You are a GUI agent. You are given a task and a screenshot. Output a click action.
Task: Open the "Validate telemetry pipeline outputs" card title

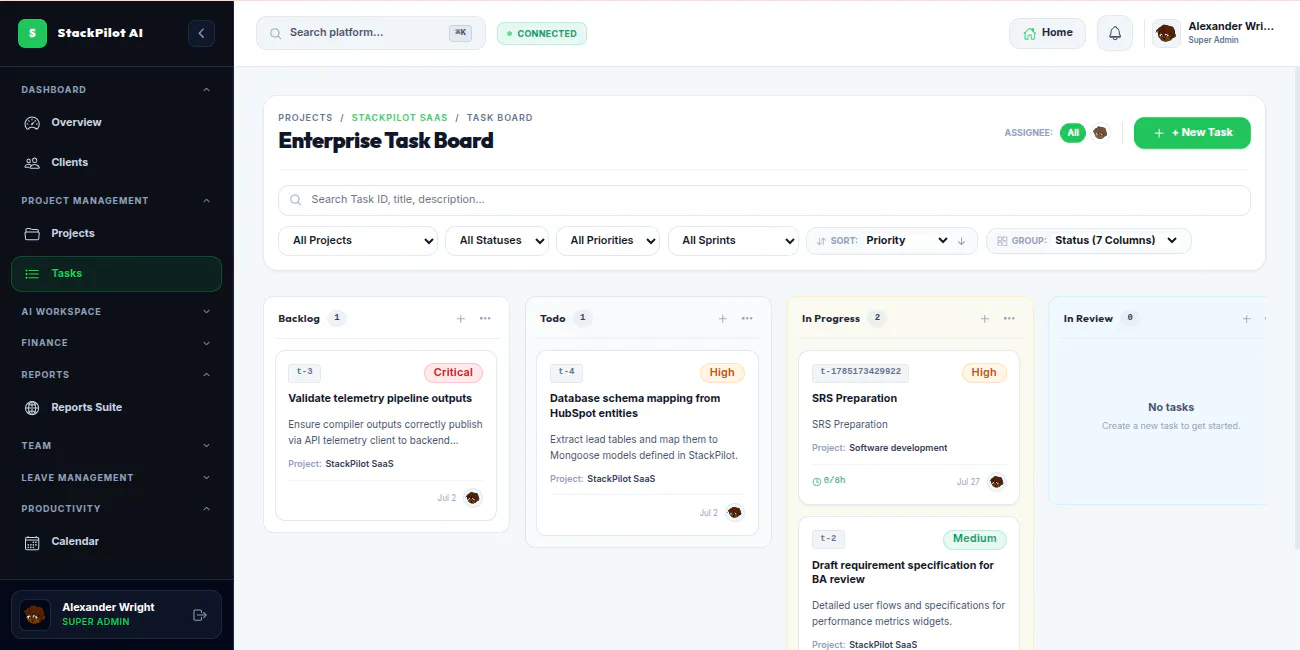[380, 399]
